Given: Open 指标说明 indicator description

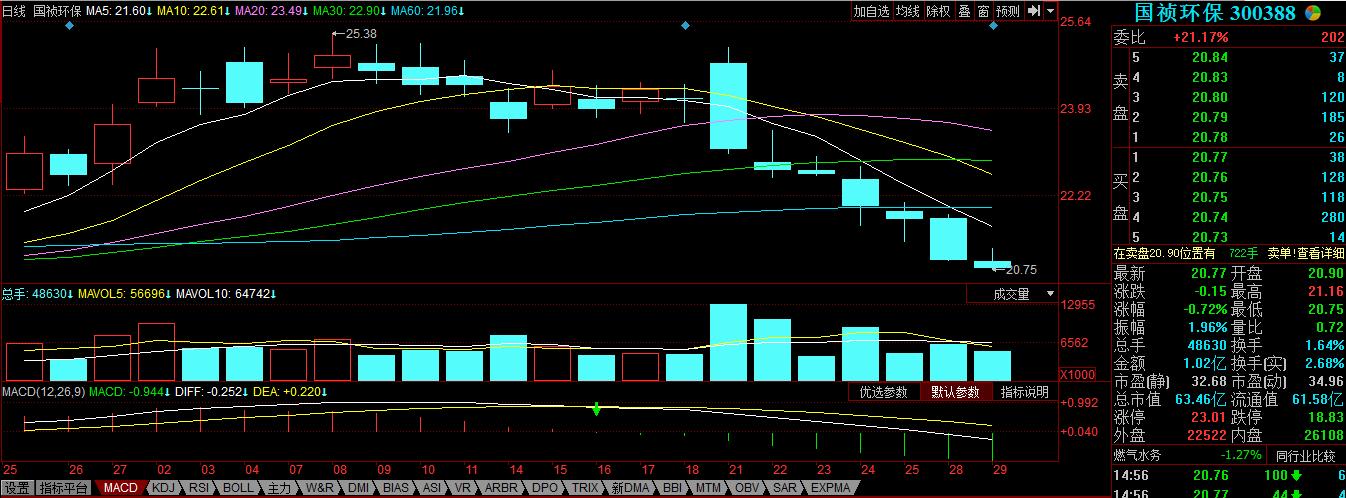Looking at the screenshot, I should coord(1025,392).
